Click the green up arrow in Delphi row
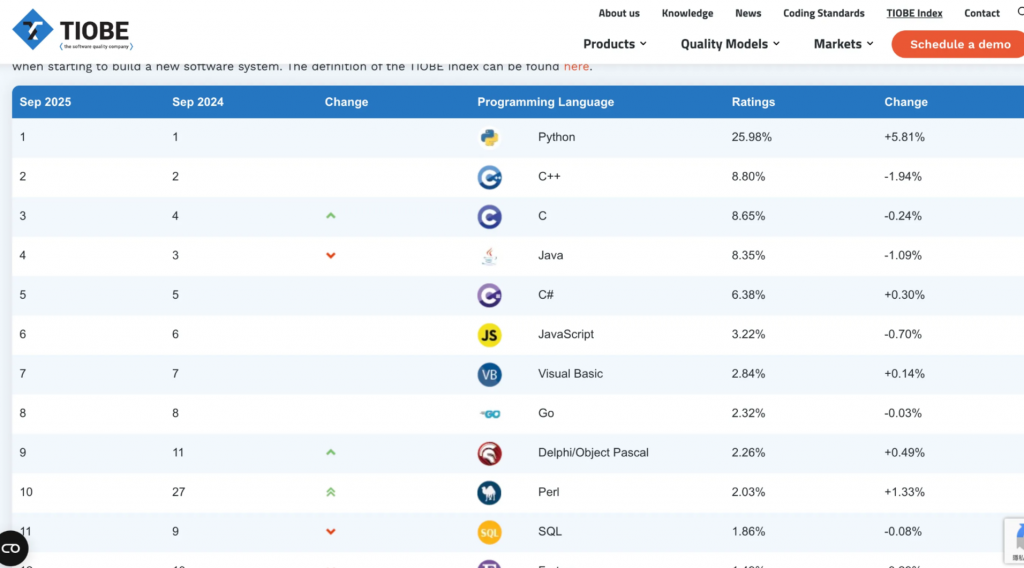This screenshot has width=1024, height=568. click(330, 452)
